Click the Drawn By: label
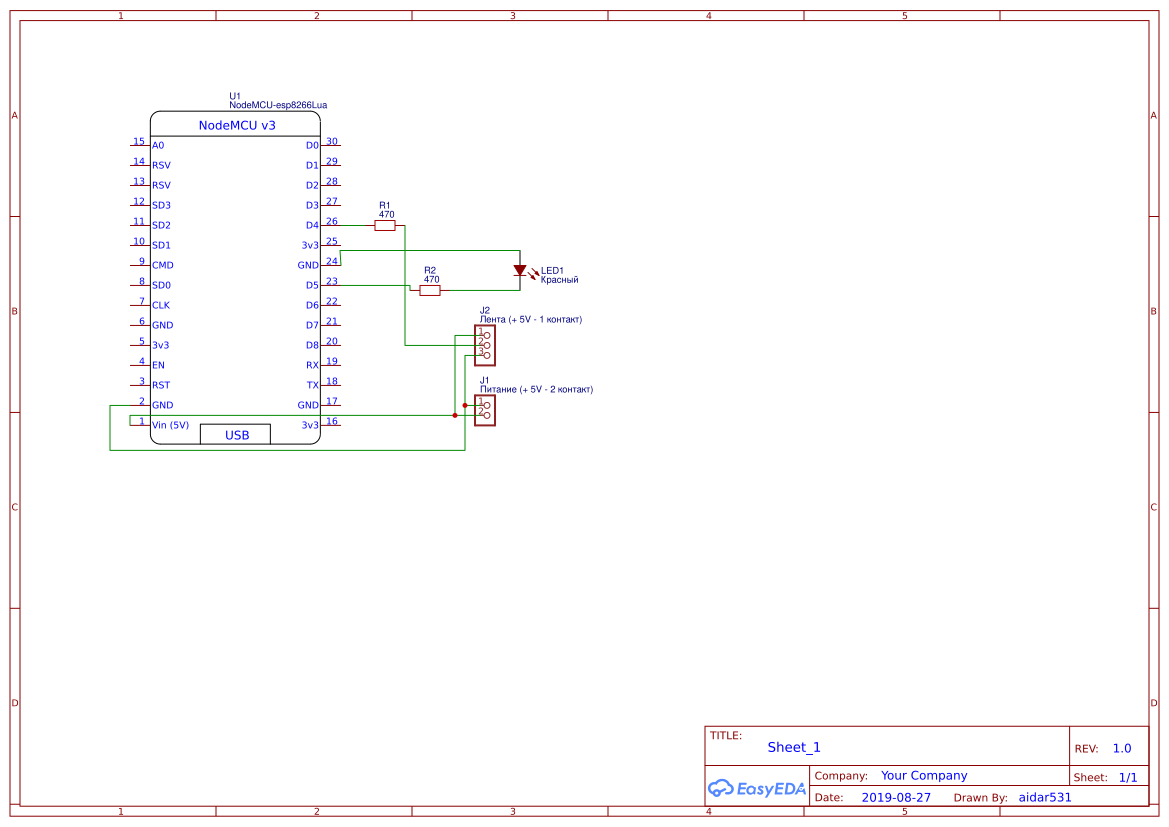The image size is (1169, 827). click(x=980, y=798)
